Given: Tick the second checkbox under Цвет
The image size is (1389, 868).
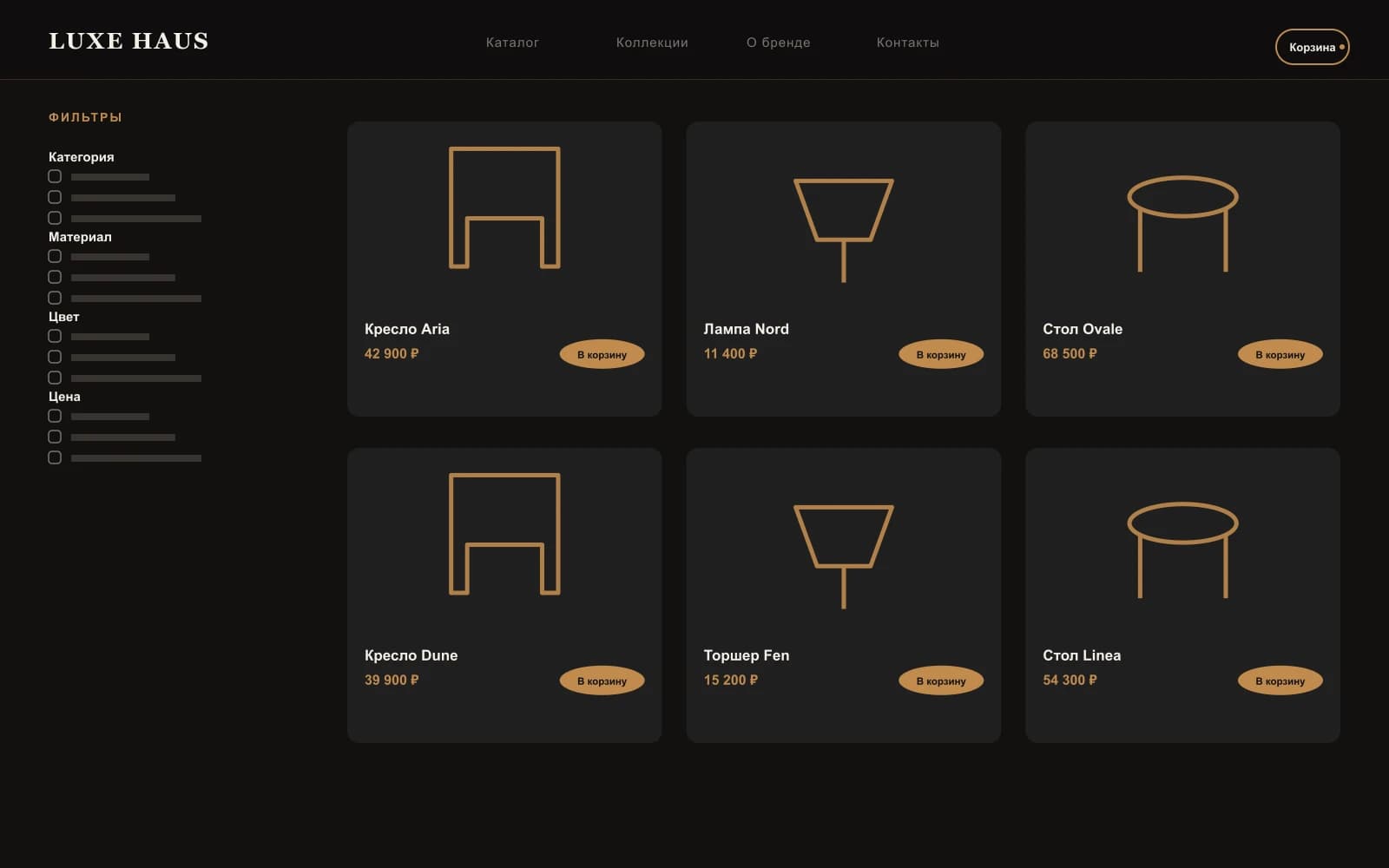Looking at the screenshot, I should tap(55, 357).
